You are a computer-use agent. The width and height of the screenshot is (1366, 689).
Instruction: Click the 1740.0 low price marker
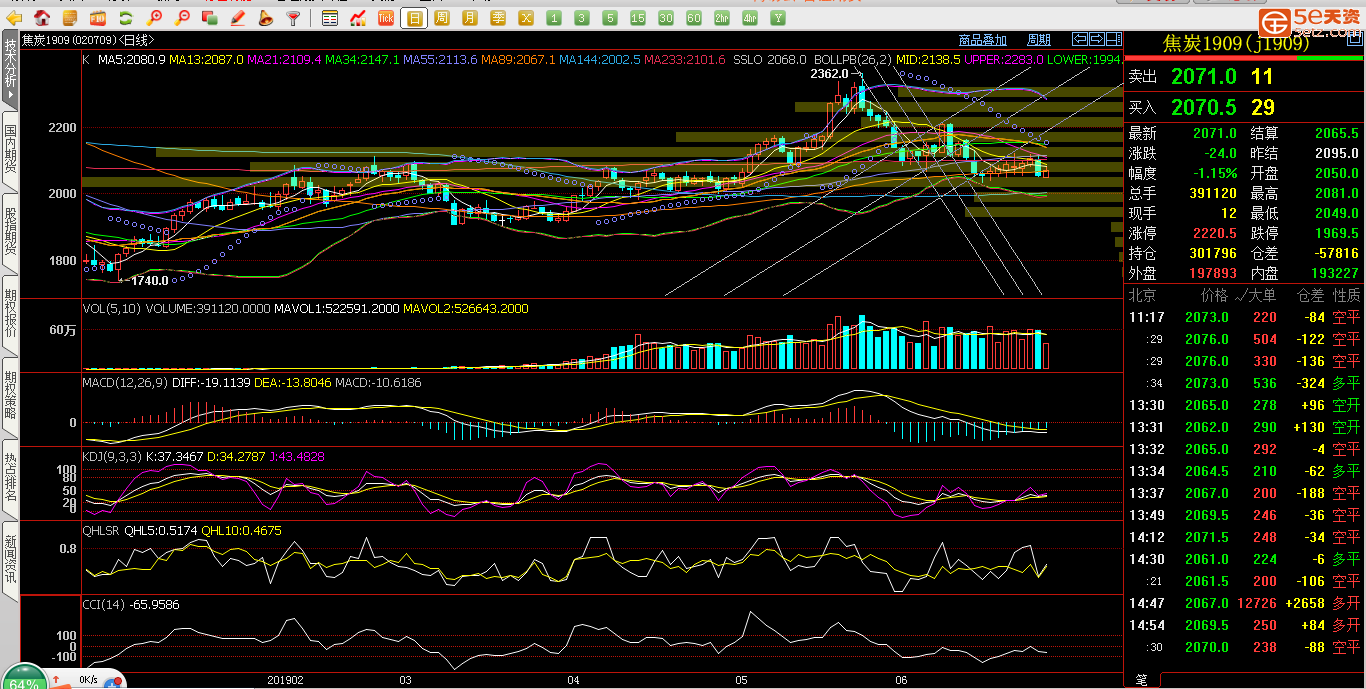coord(149,281)
